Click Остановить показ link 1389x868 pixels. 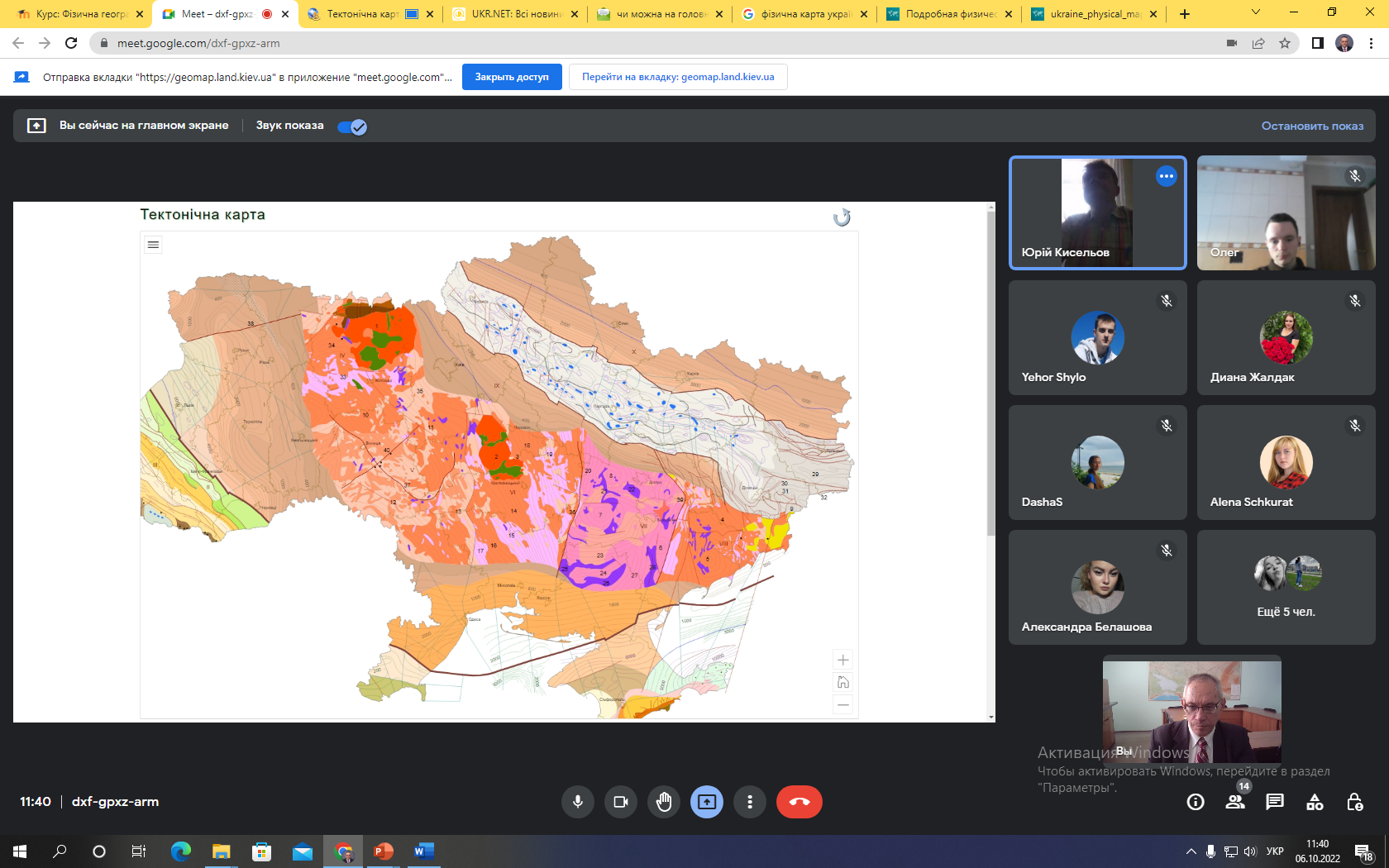pyautogui.click(x=1312, y=126)
